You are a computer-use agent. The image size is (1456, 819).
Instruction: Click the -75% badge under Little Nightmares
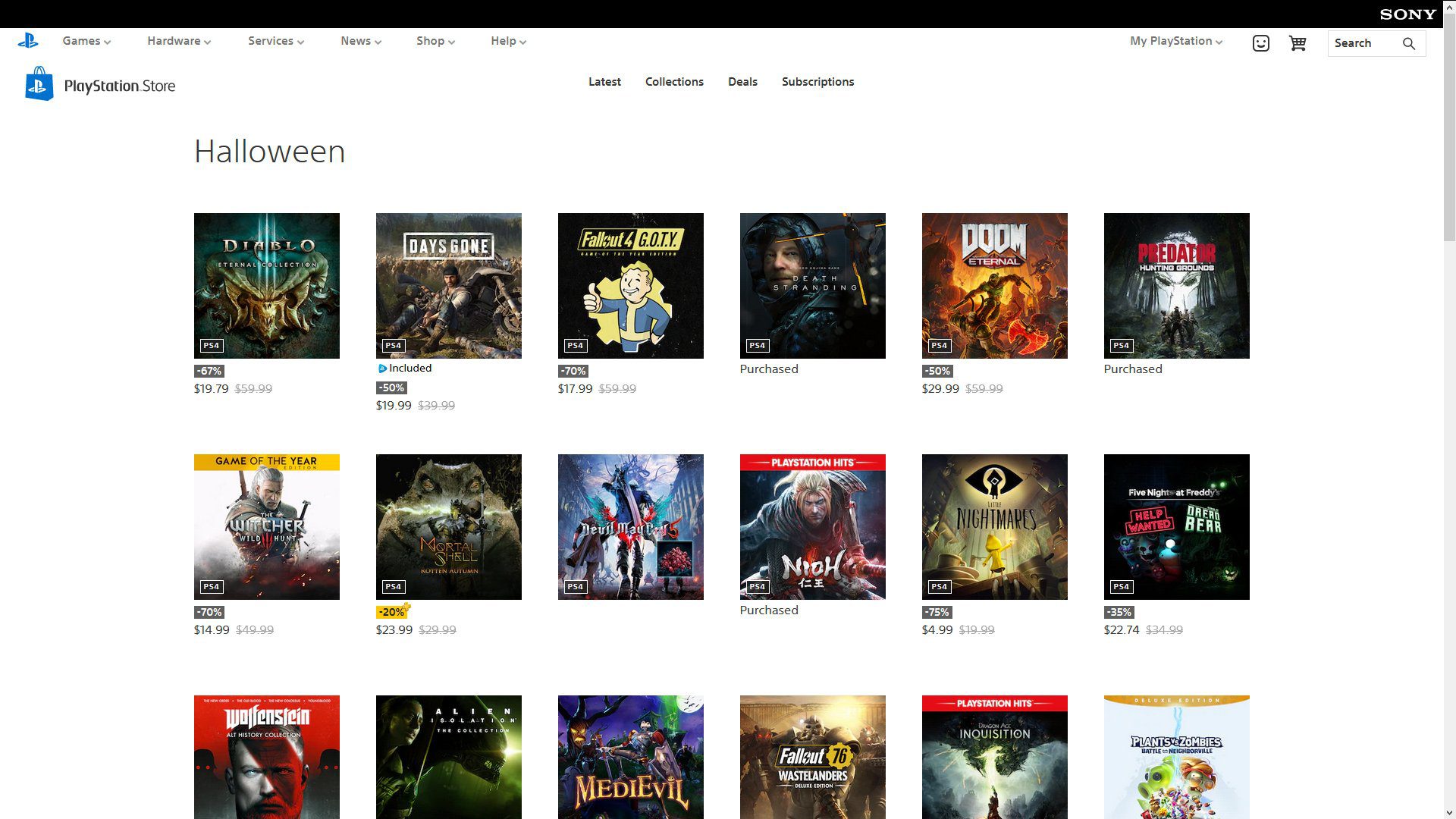(937, 612)
